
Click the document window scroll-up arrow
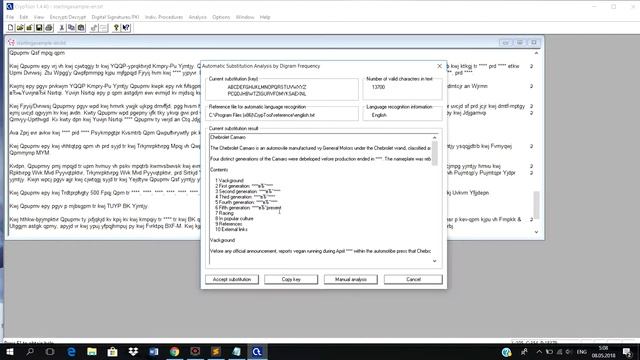[536, 53]
